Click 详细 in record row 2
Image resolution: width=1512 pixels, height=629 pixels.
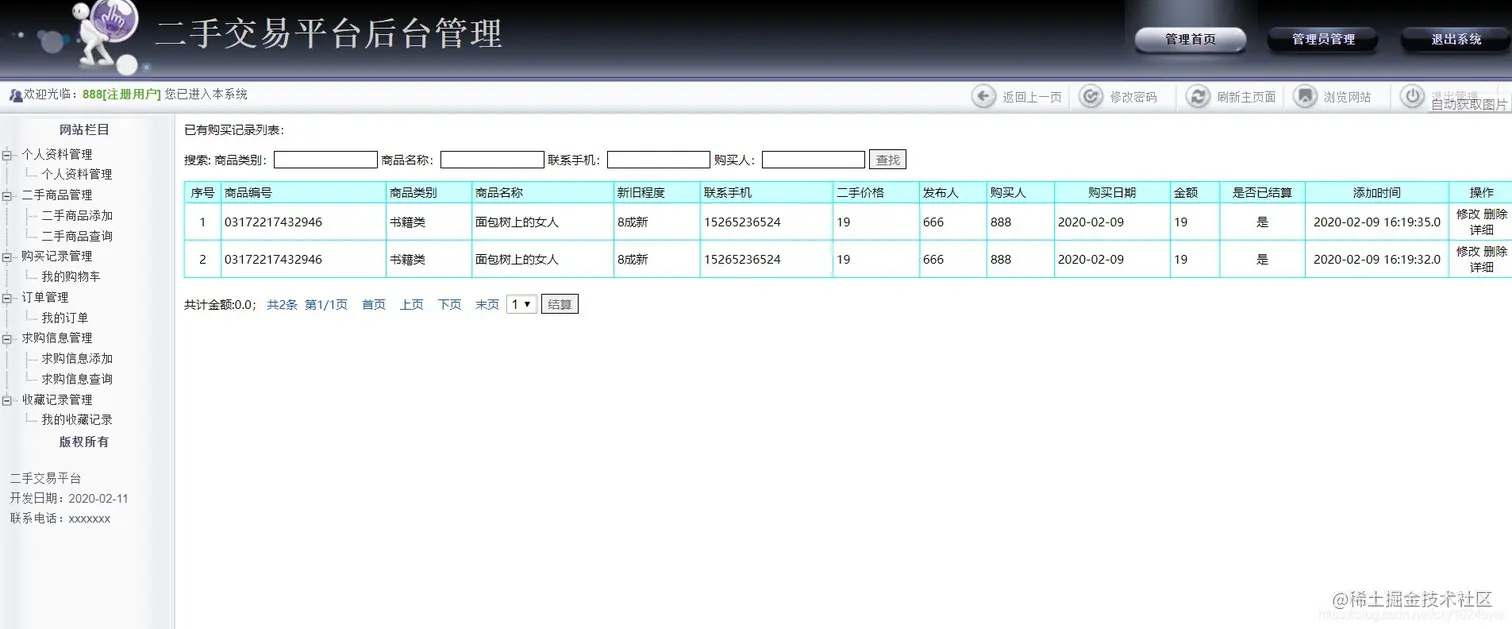(x=1482, y=267)
